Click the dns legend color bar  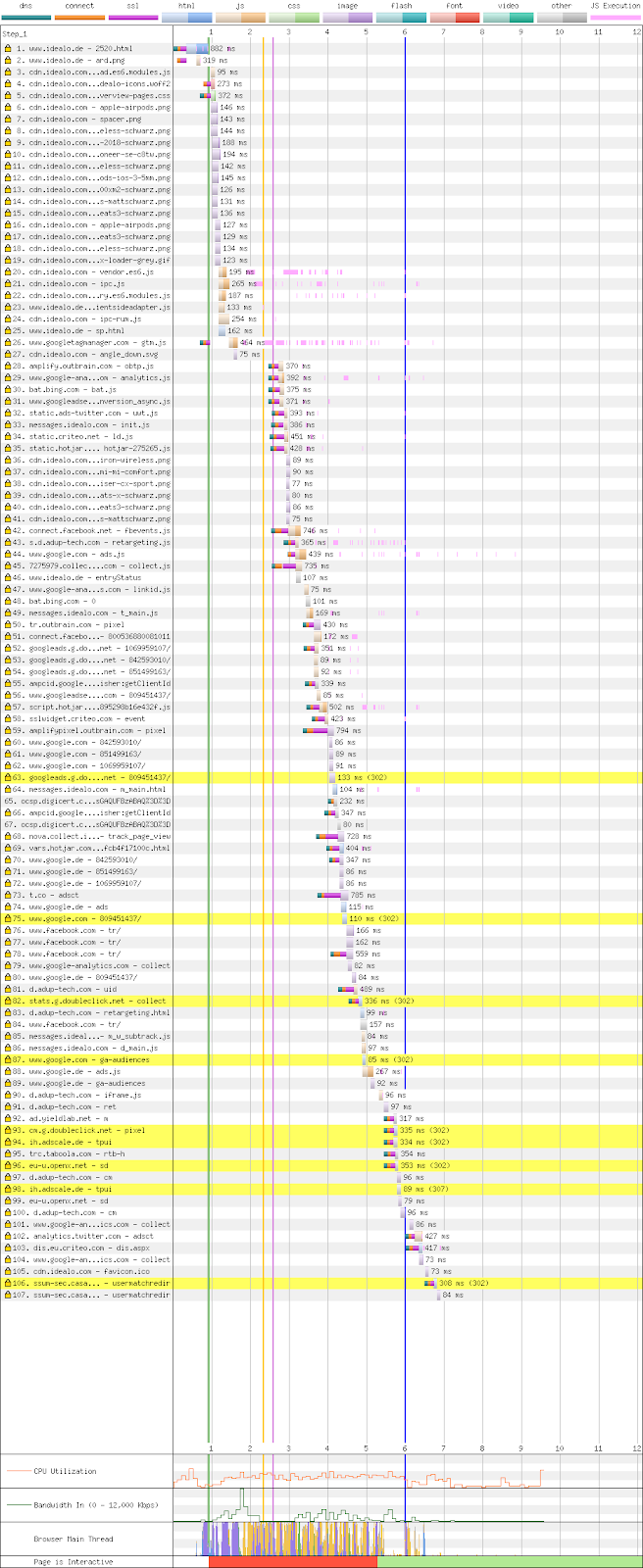point(25,17)
